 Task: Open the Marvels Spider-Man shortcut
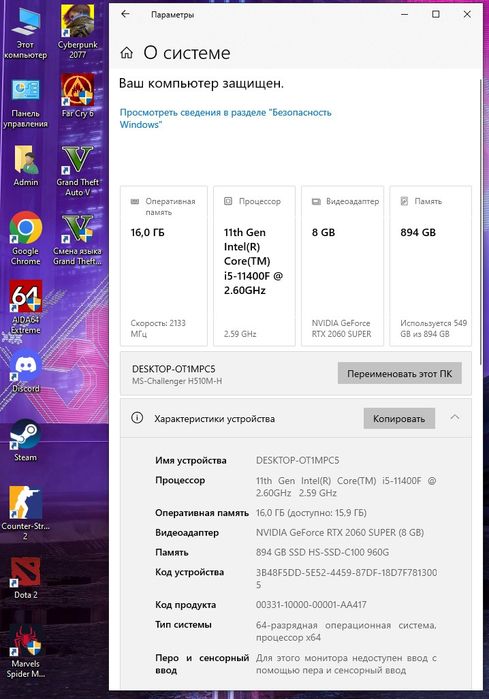pos(25,652)
